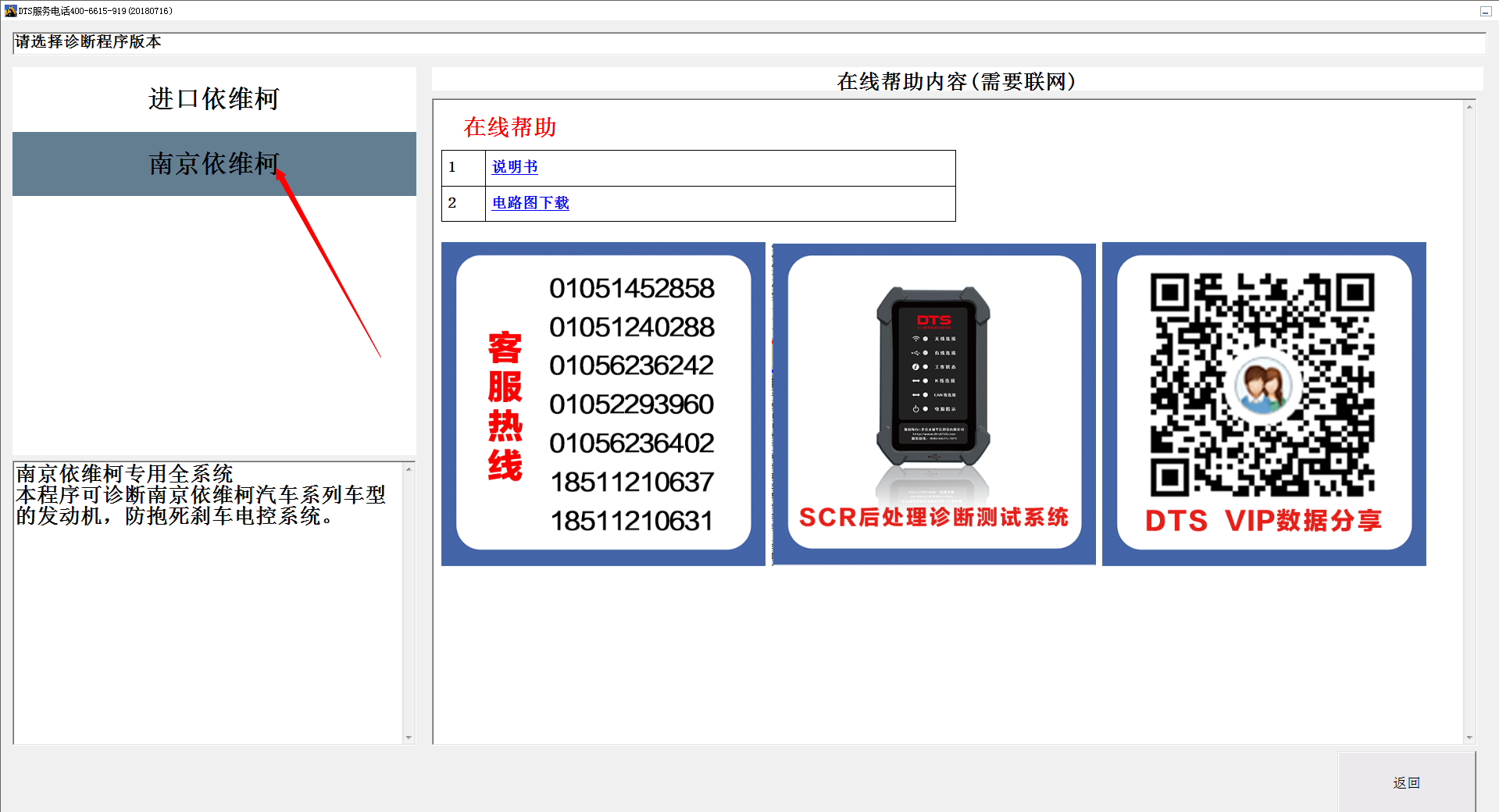Click table cell numbered 2

(x=463, y=204)
